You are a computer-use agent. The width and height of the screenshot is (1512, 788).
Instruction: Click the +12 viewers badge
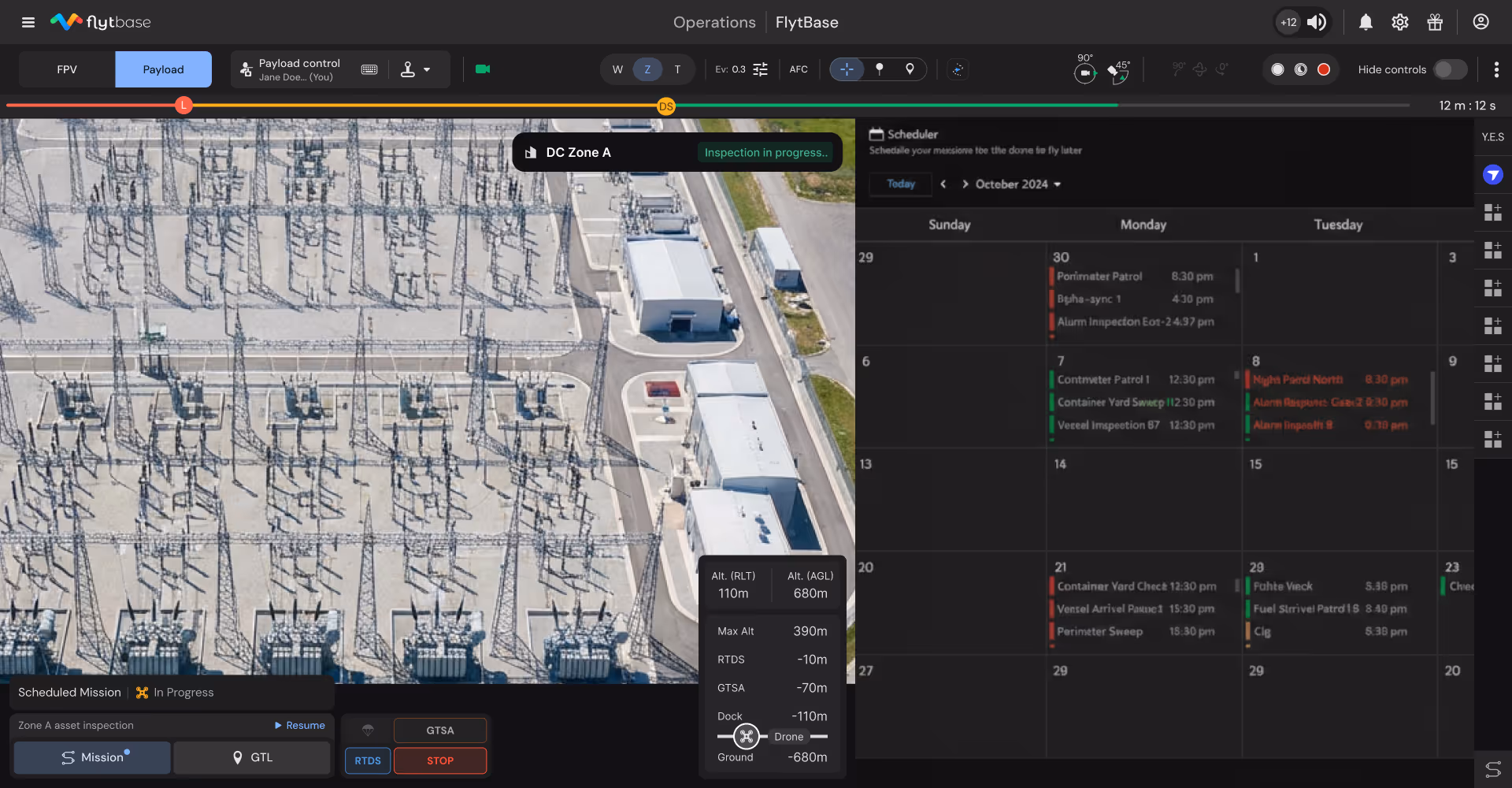click(x=1288, y=22)
